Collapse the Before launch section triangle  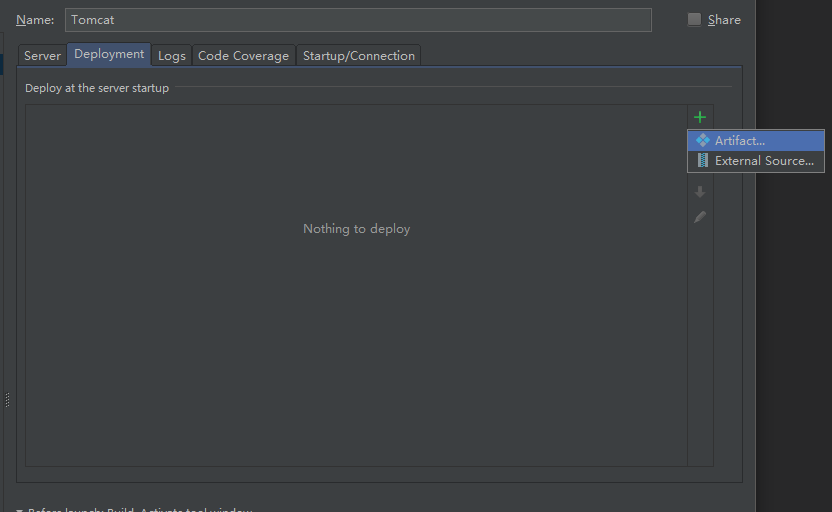pos(19,510)
